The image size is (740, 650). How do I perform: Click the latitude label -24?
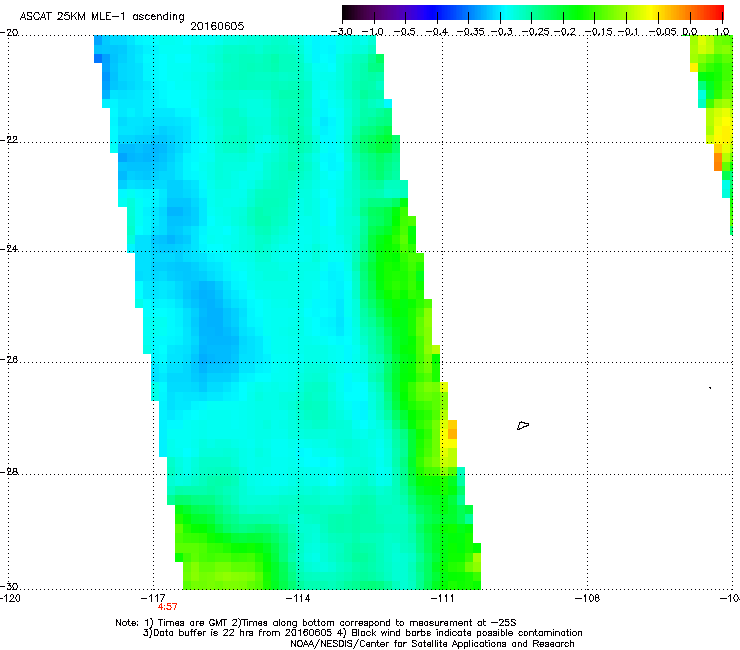(x=9, y=248)
